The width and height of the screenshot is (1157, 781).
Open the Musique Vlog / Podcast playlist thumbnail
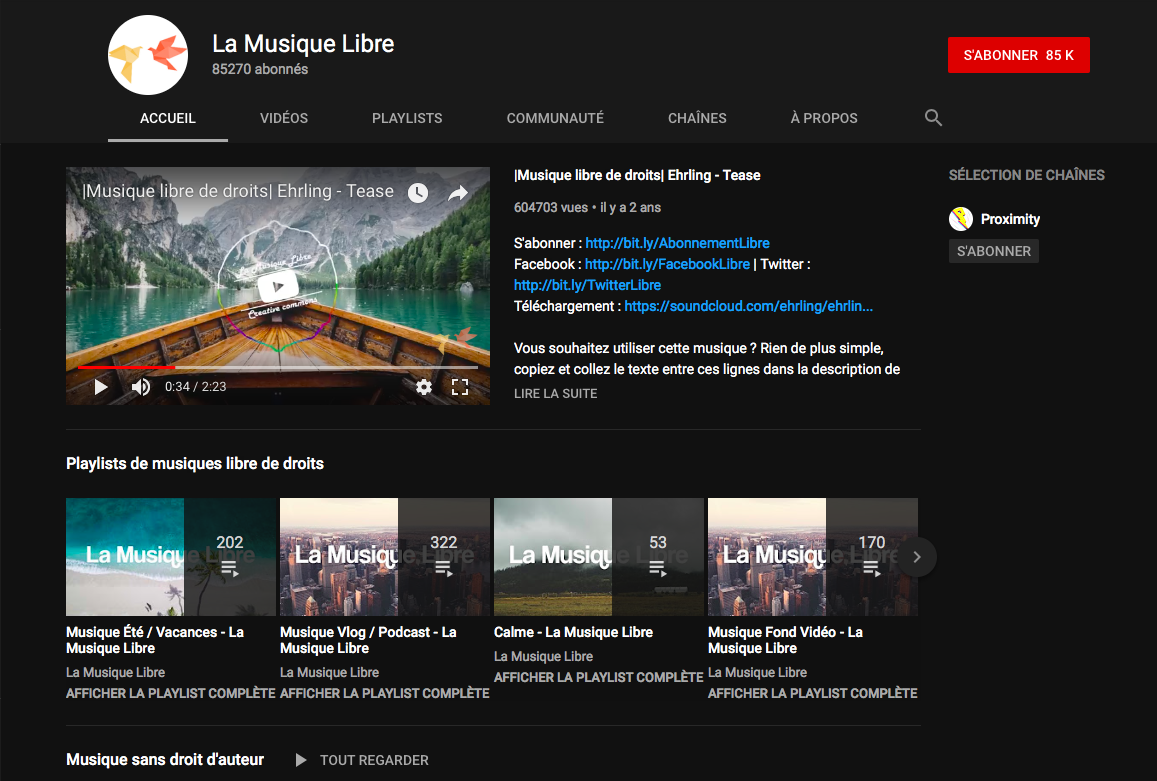[384, 557]
